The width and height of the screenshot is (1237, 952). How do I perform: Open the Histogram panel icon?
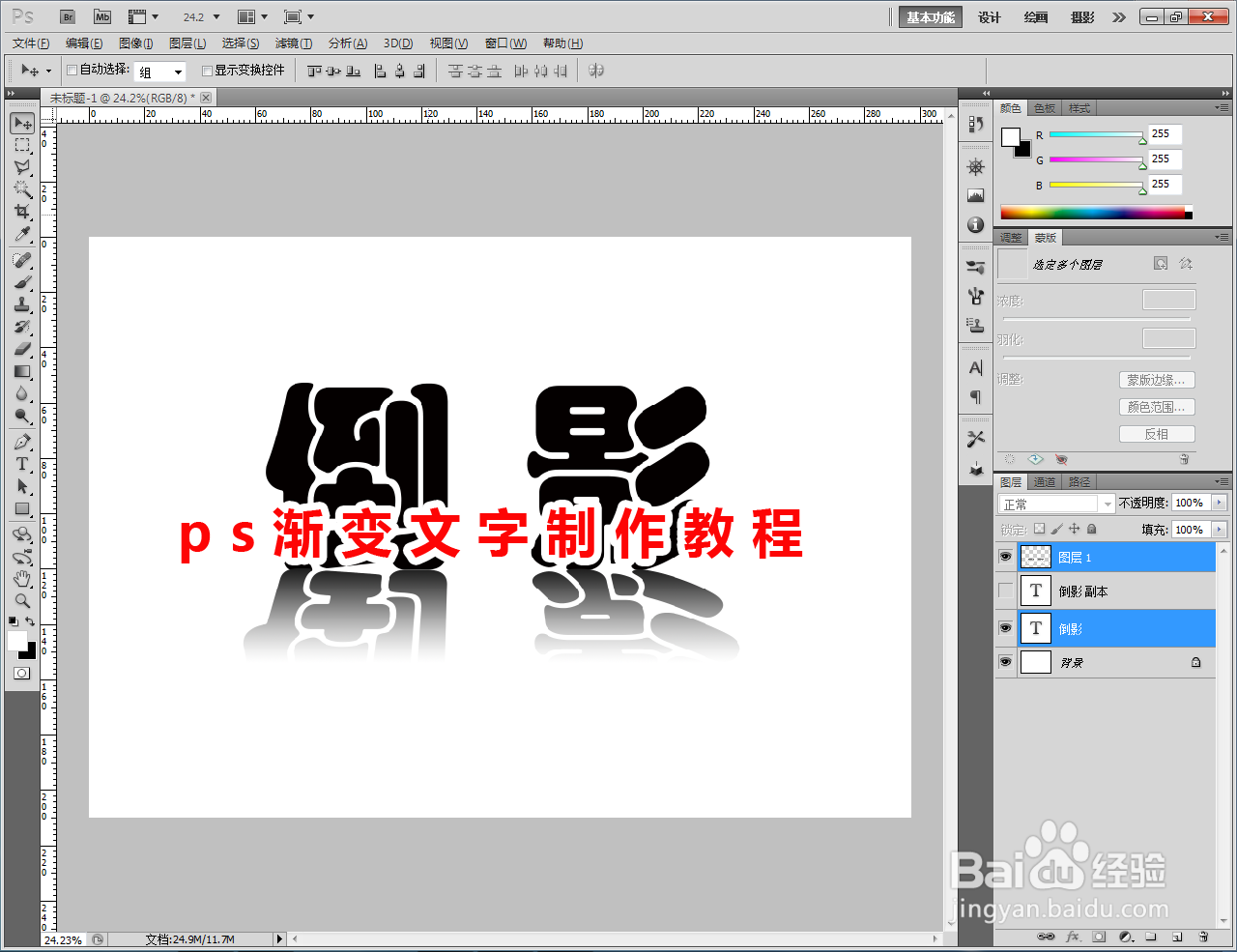[975, 194]
